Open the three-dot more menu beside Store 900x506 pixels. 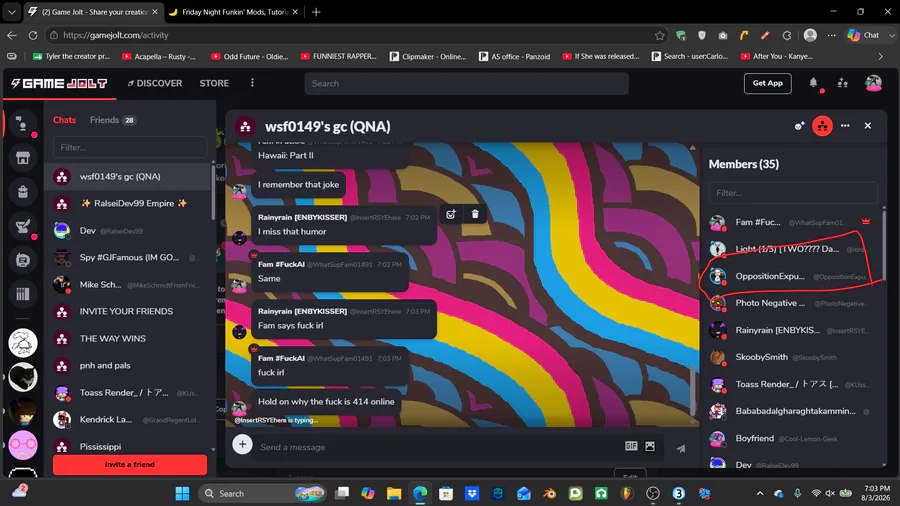click(252, 83)
